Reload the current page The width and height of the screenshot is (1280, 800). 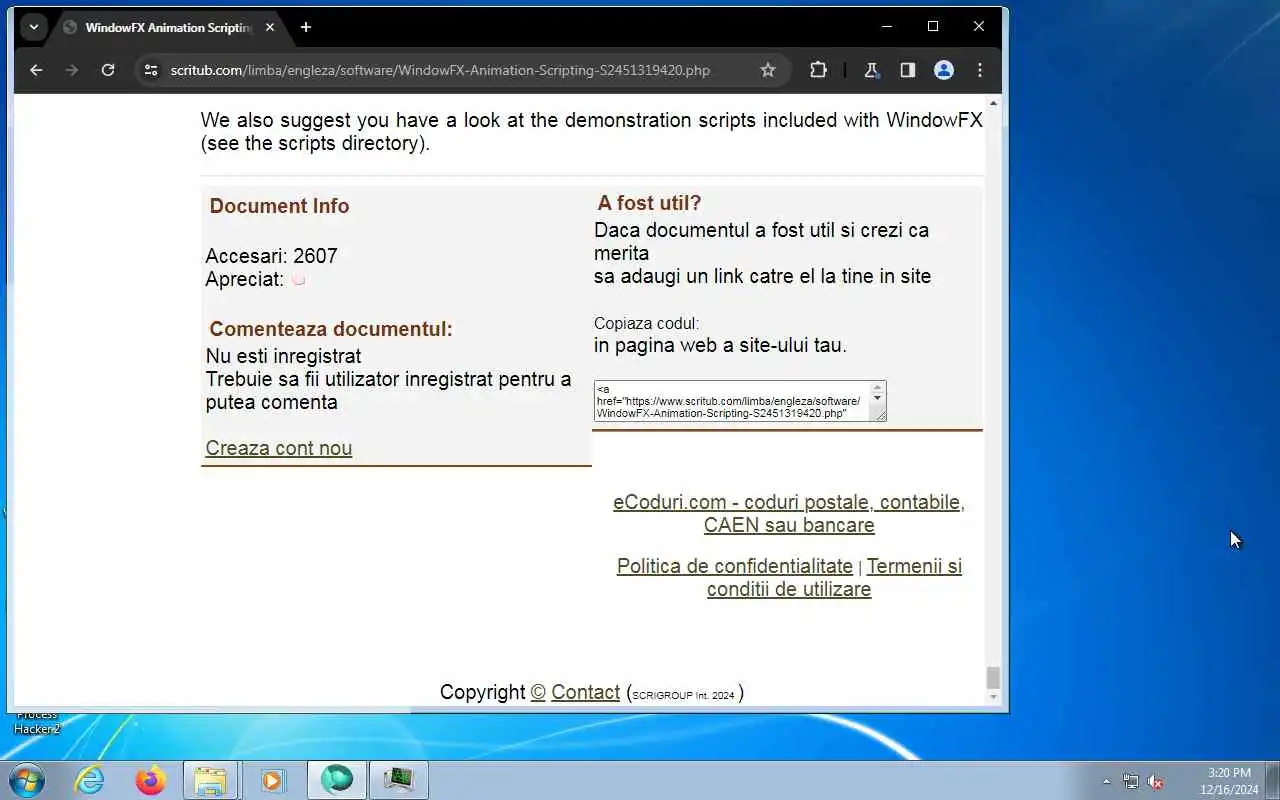click(108, 70)
